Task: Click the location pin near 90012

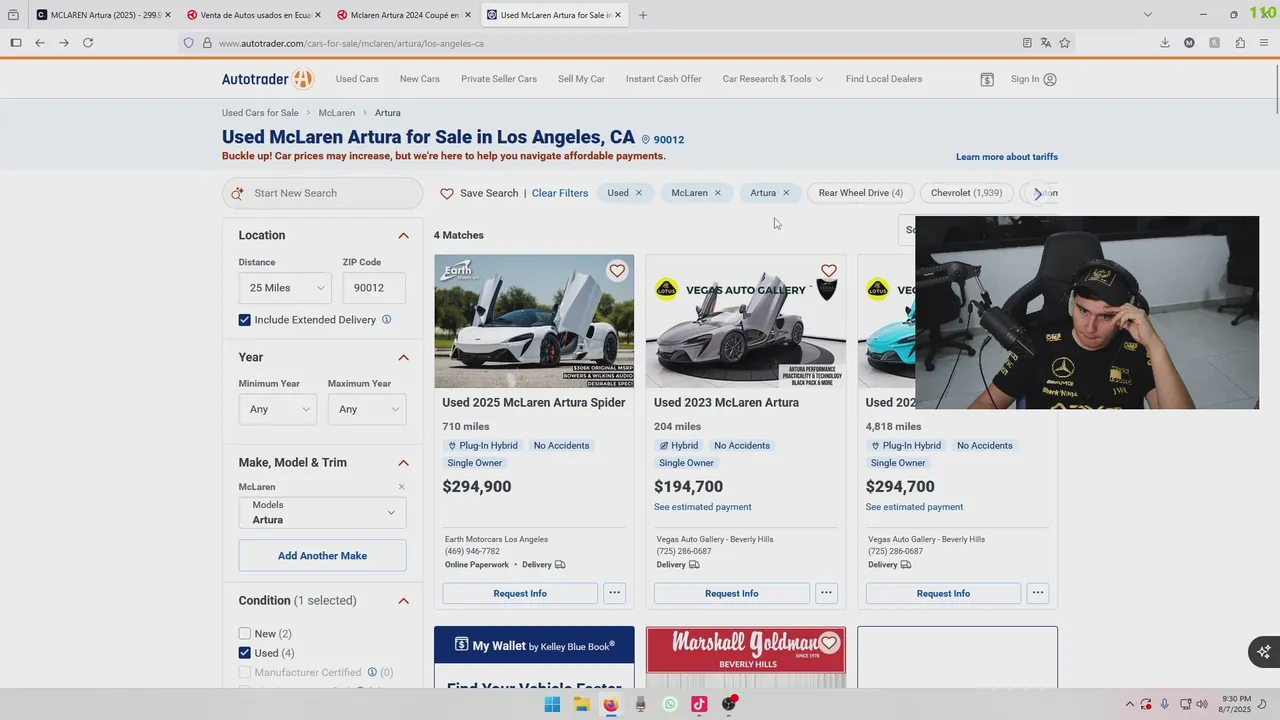Action: click(x=646, y=140)
